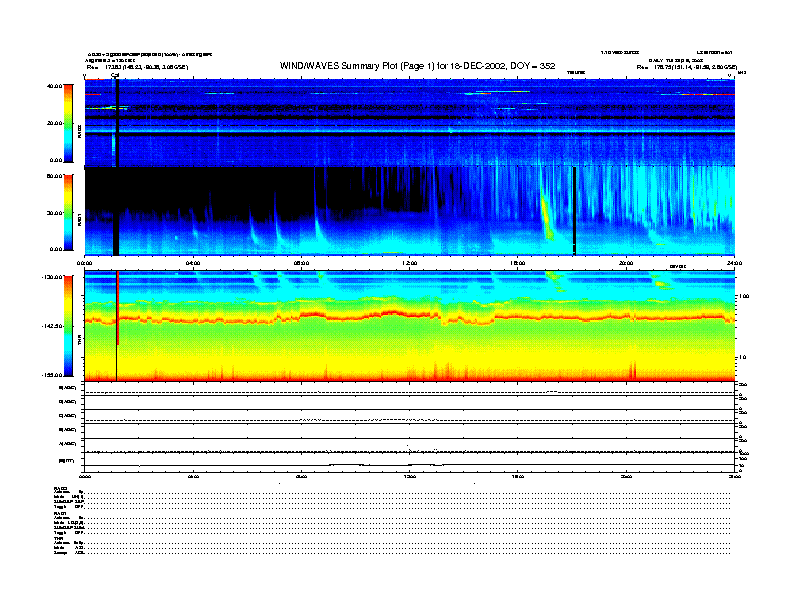
Task: Click the RAD1 heading in the bottom status table
Action: click(61, 514)
